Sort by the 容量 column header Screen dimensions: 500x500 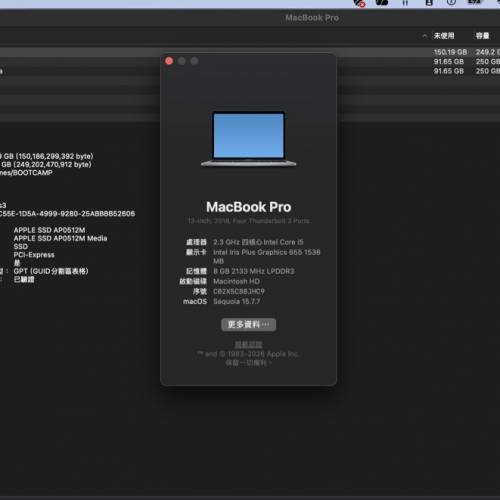(x=482, y=36)
